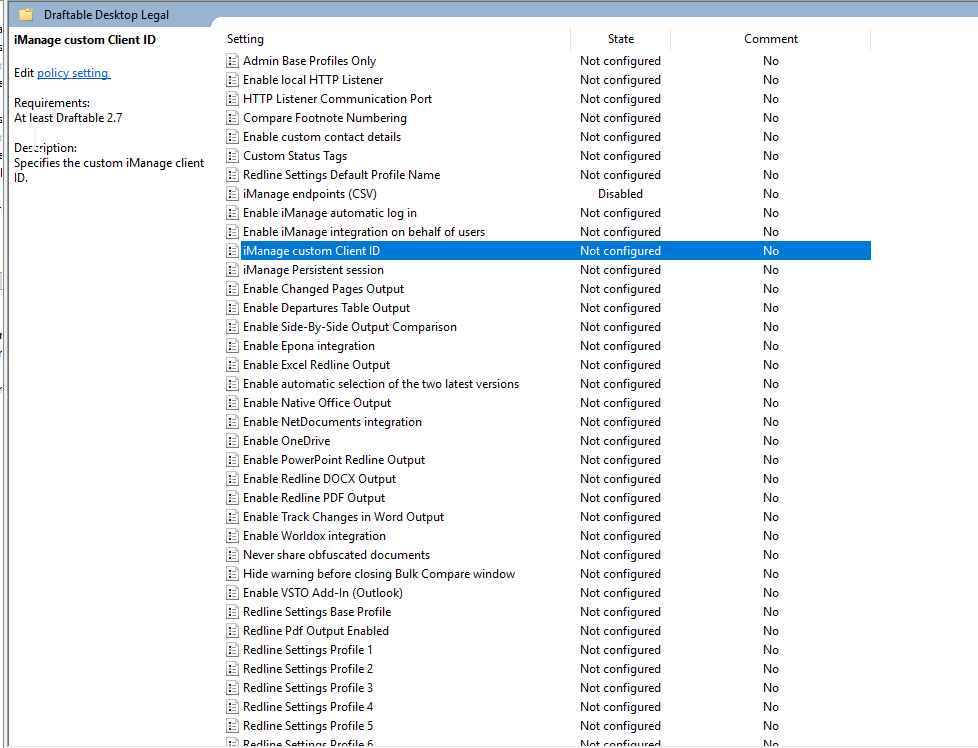Click the Draftable Desktop Legal folder icon
Screen dimensions: 978x748
[26, 14]
